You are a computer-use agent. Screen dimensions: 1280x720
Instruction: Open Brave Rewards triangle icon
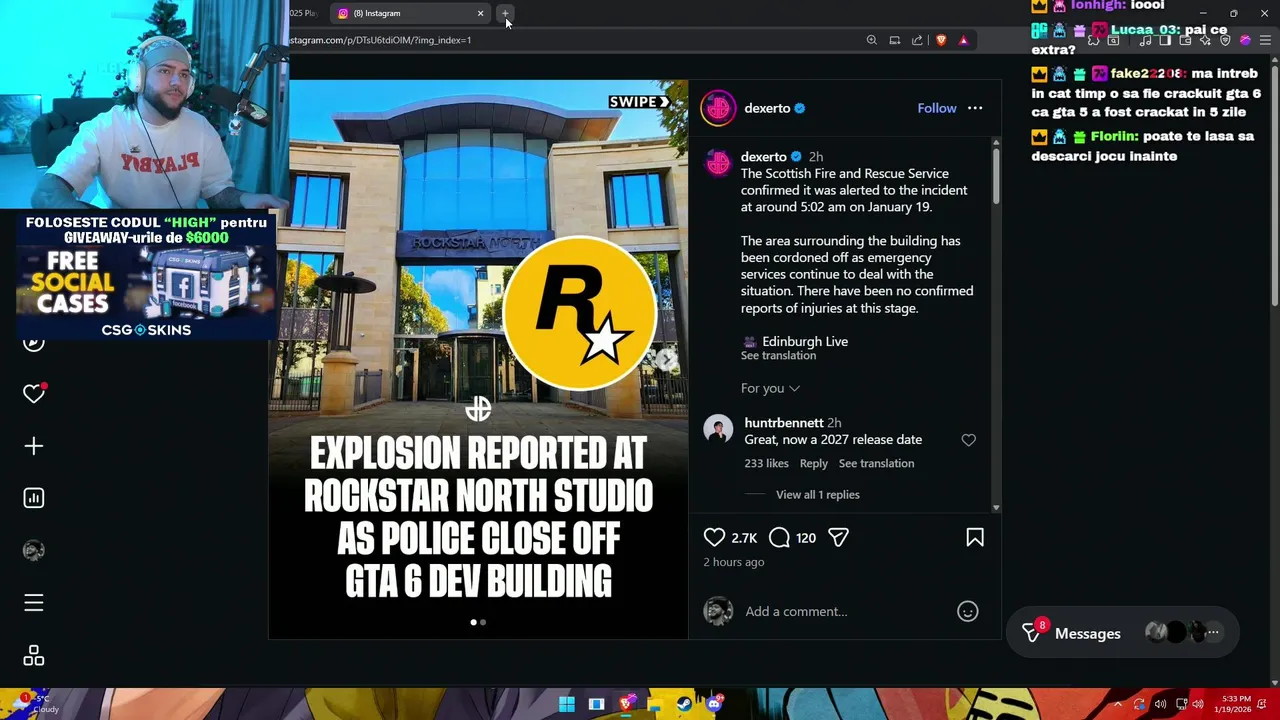click(963, 40)
